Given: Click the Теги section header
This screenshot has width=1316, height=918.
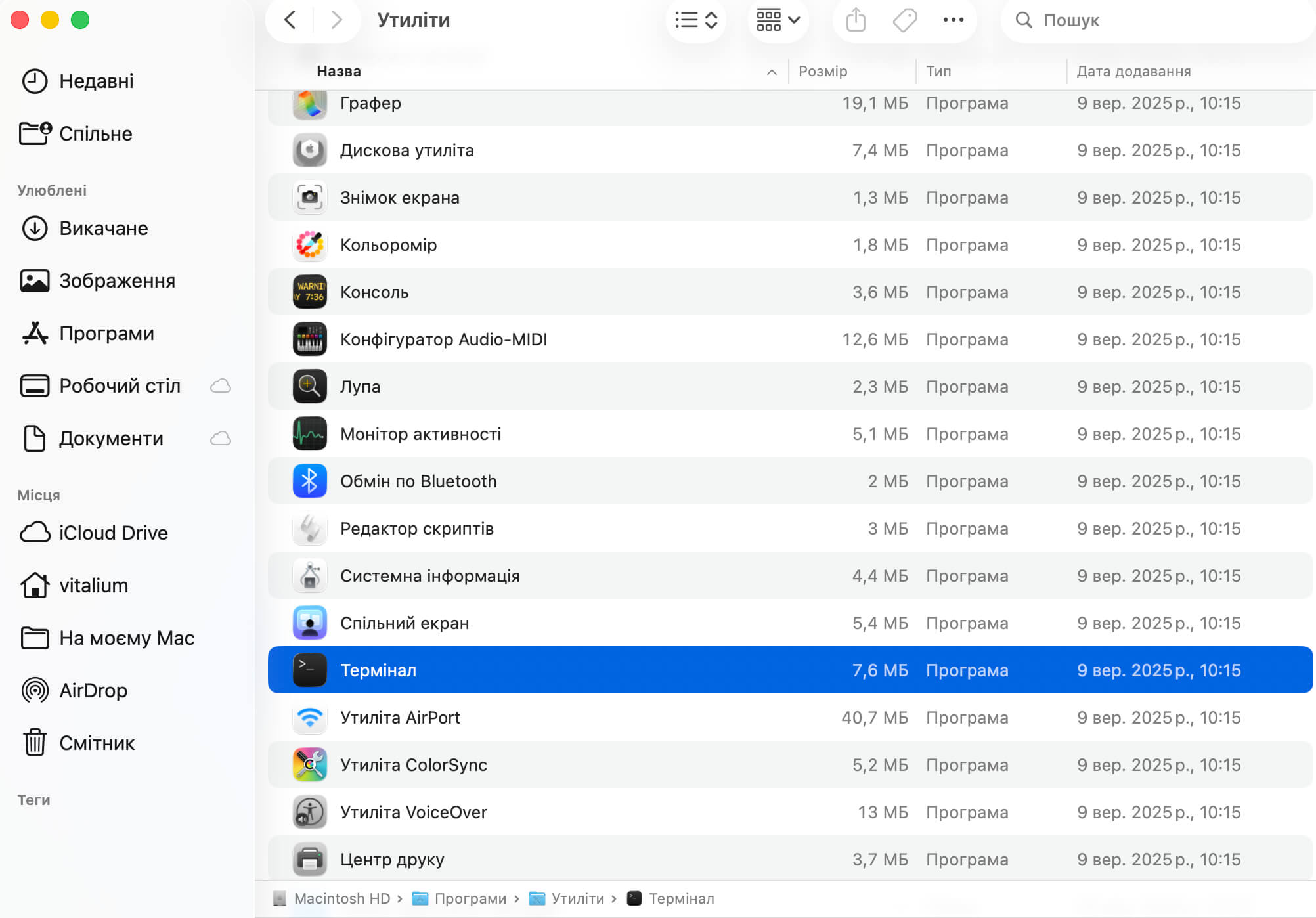Looking at the screenshot, I should (x=33, y=800).
